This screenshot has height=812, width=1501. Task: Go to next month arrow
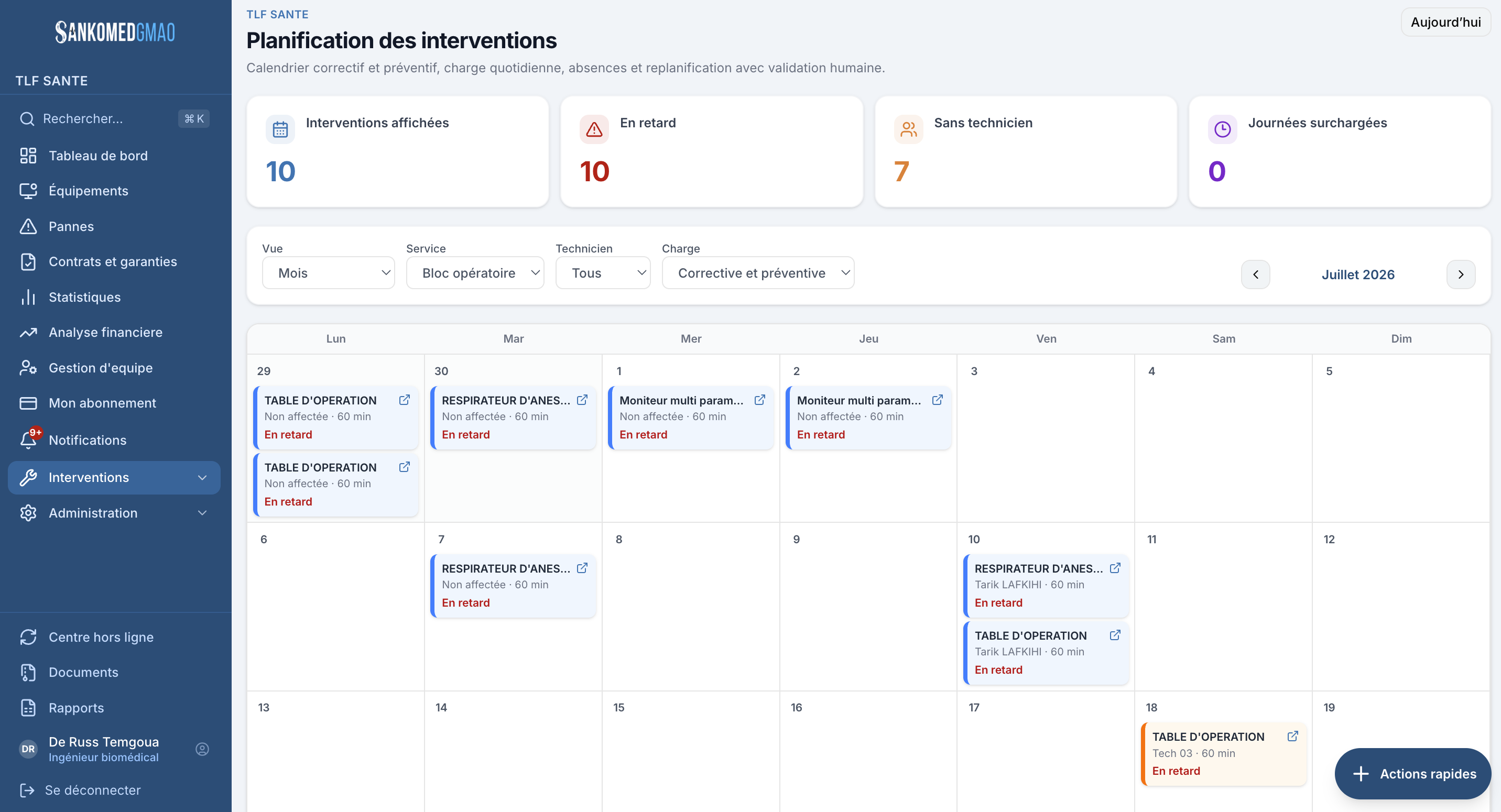coord(1461,275)
